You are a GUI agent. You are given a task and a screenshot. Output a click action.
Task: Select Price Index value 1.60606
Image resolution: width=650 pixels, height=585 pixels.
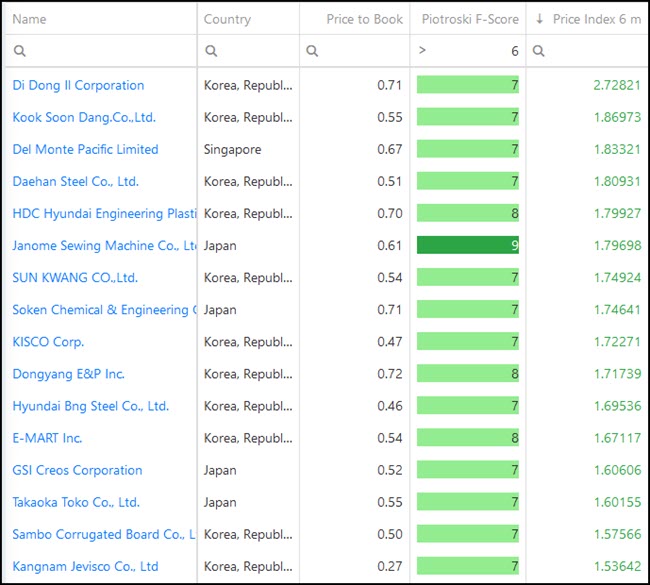click(617, 470)
